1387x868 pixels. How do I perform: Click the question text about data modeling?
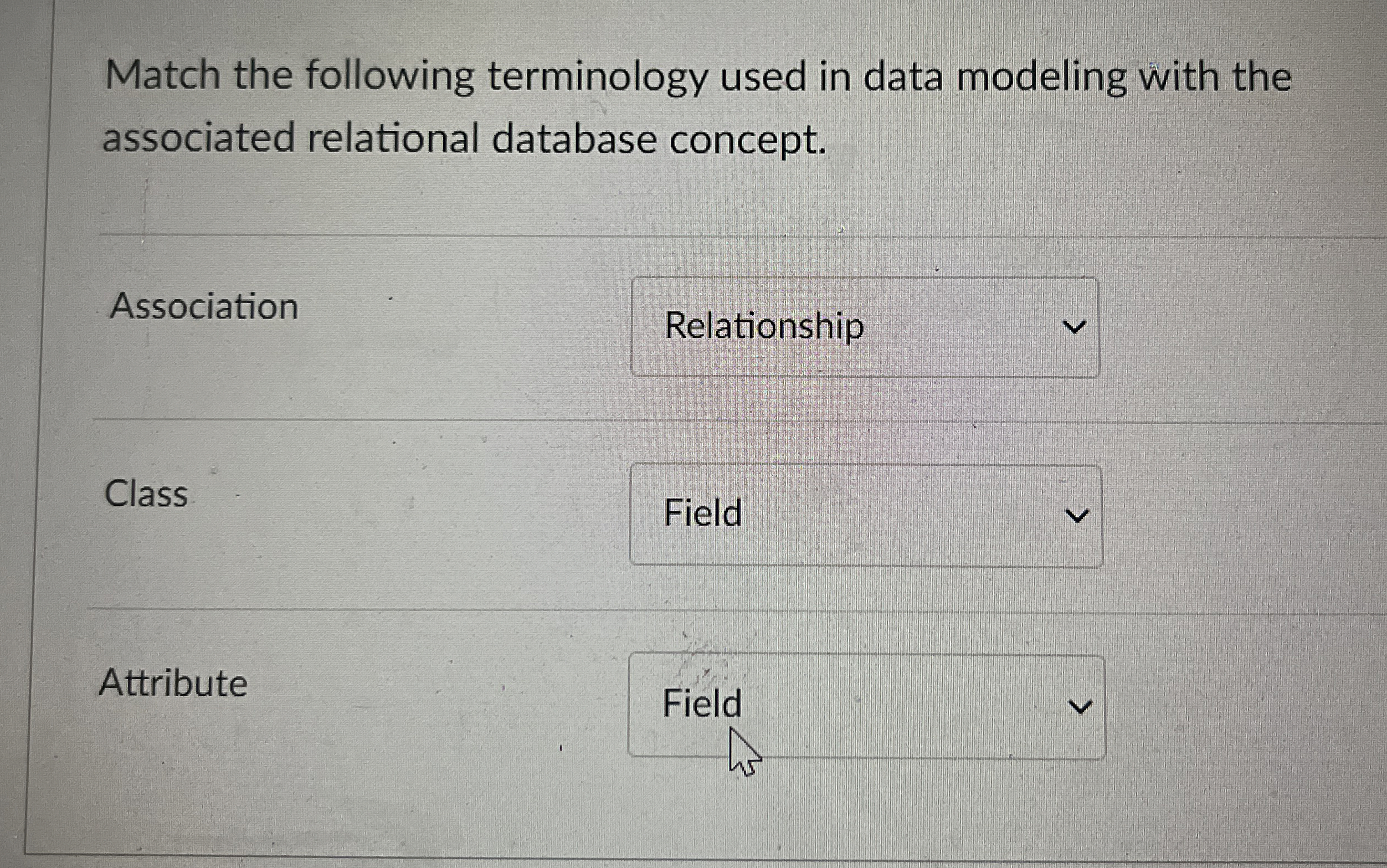coord(689,109)
